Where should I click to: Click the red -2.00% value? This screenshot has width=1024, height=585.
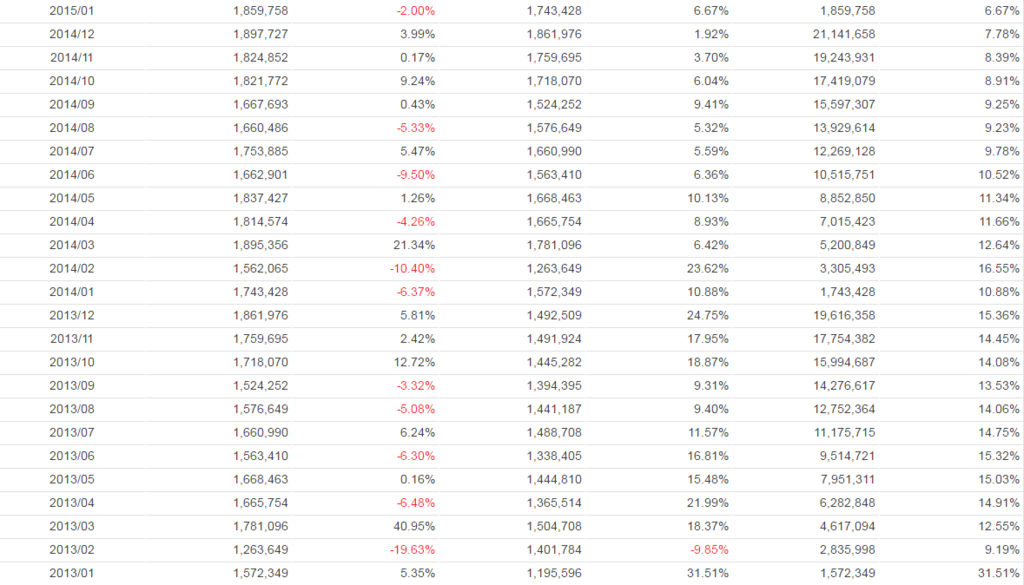(415, 11)
